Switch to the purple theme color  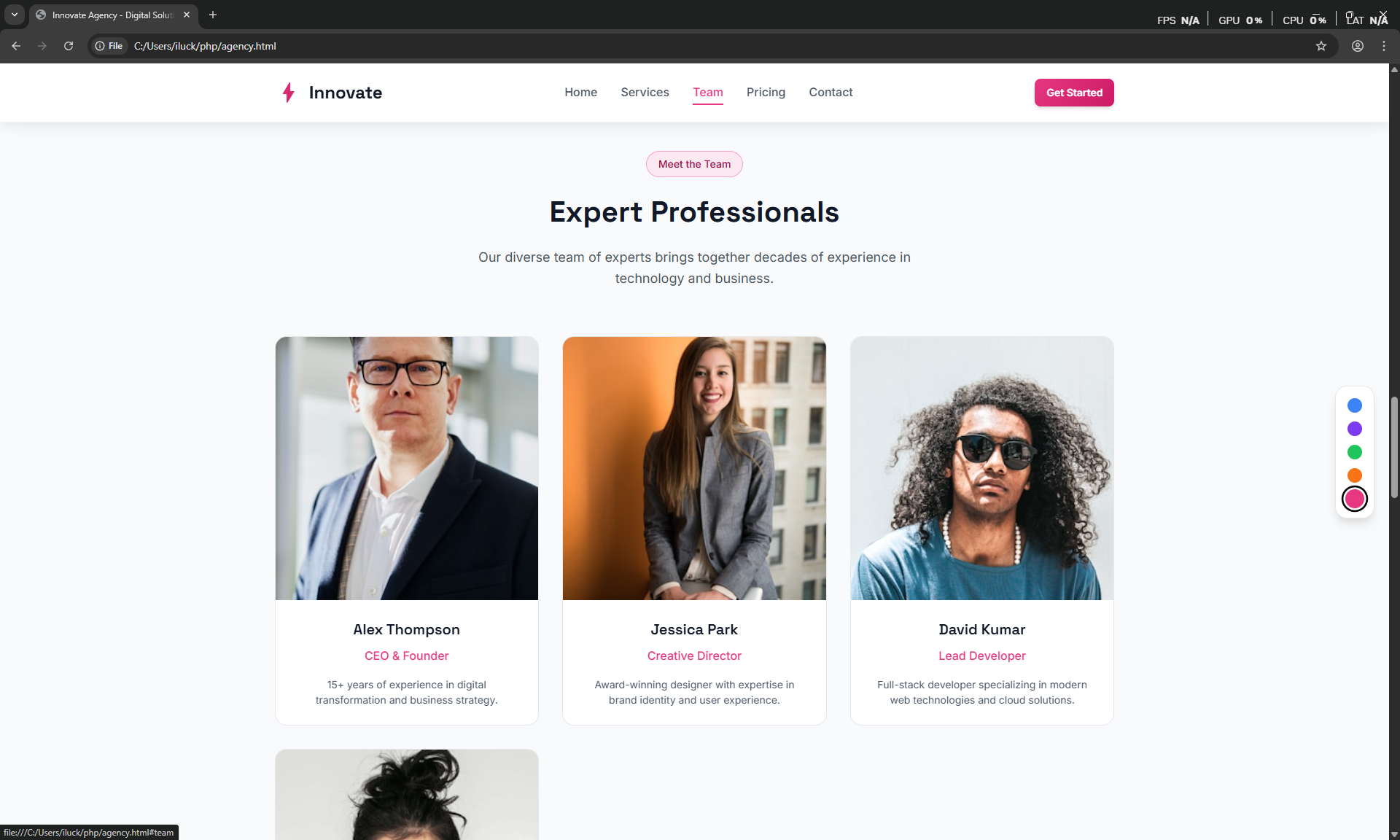click(1355, 429)
